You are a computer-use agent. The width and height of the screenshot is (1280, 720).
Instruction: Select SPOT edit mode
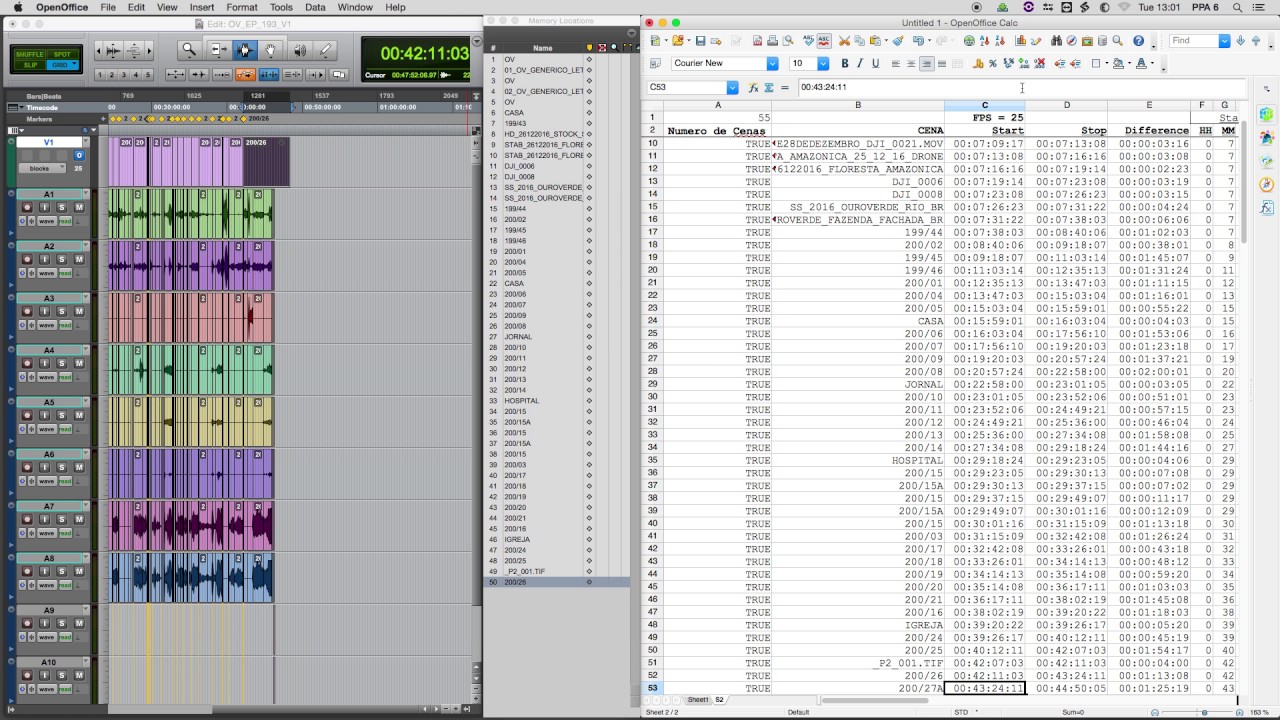[62, 54]
